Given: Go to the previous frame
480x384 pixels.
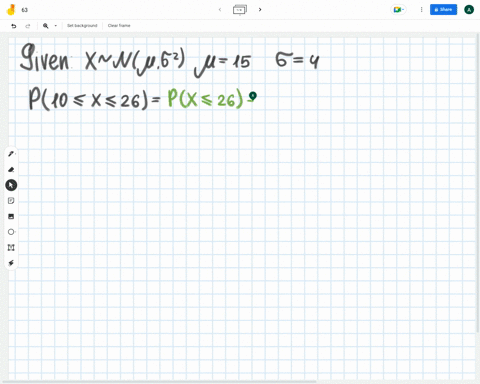Looking at the screenshot, I should click(220, 10).
